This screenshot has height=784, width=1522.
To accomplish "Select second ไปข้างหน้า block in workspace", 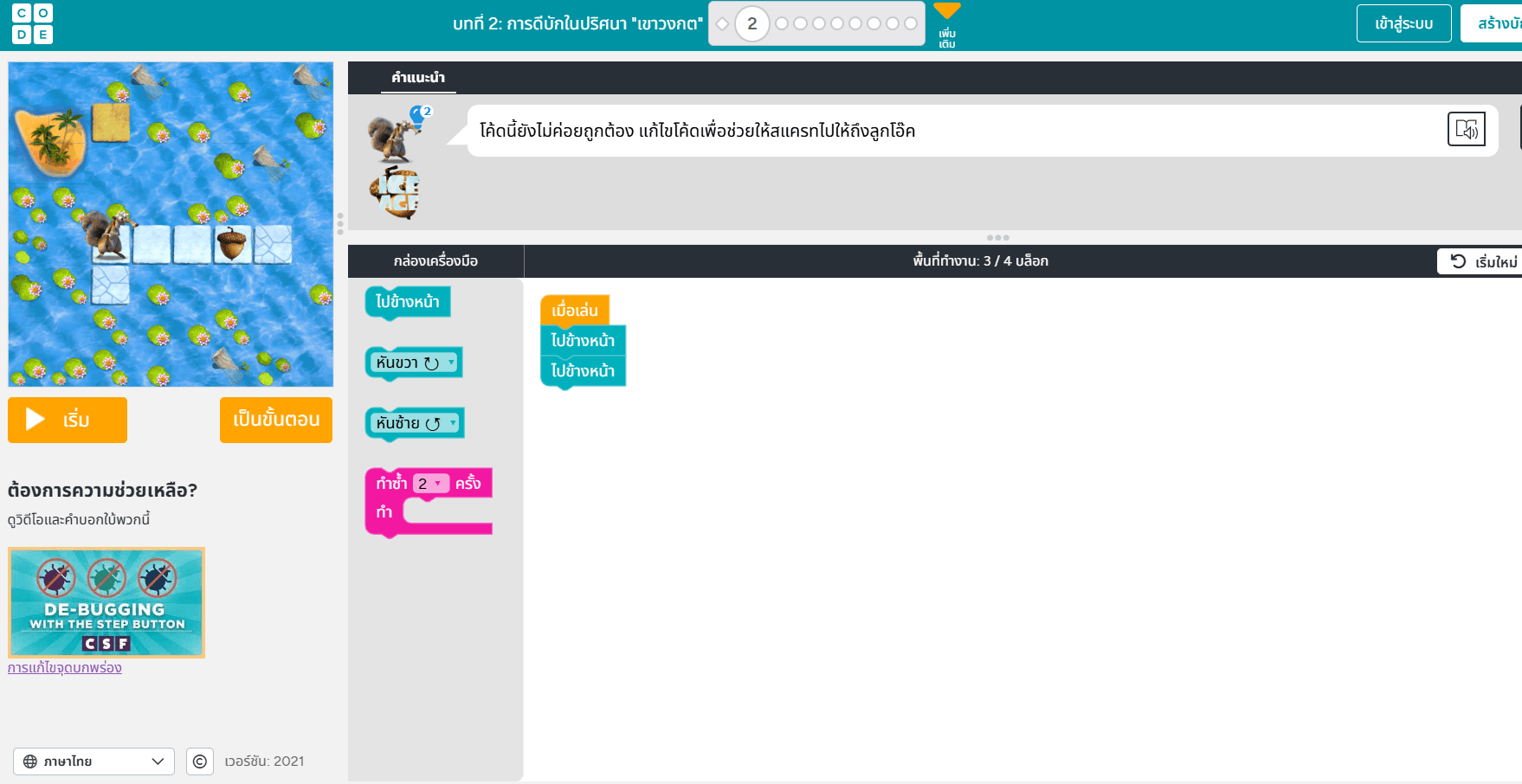I will coord(583,370).
